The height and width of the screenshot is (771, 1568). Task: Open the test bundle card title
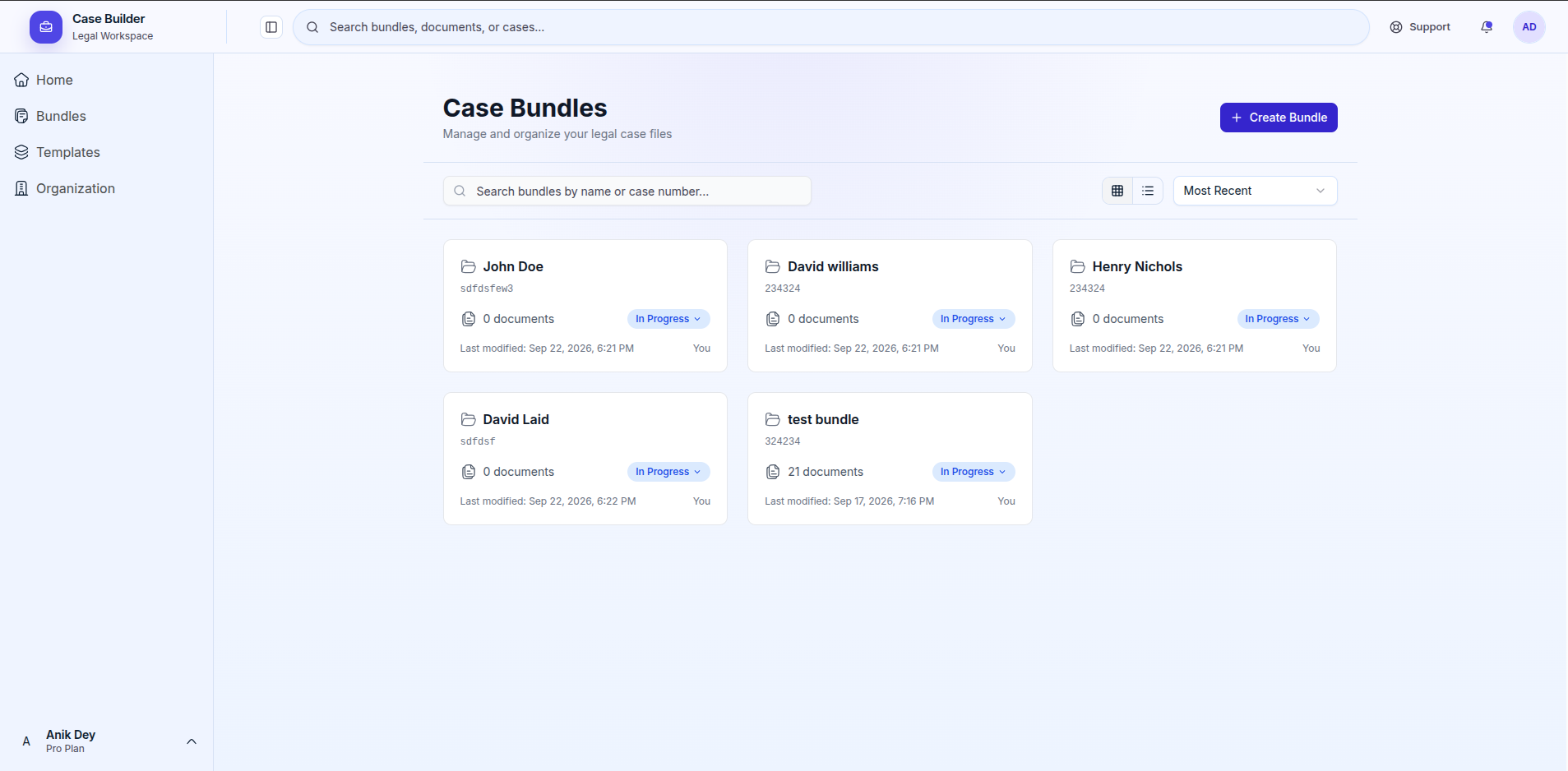pyautogui.click(x=823, y=419)
